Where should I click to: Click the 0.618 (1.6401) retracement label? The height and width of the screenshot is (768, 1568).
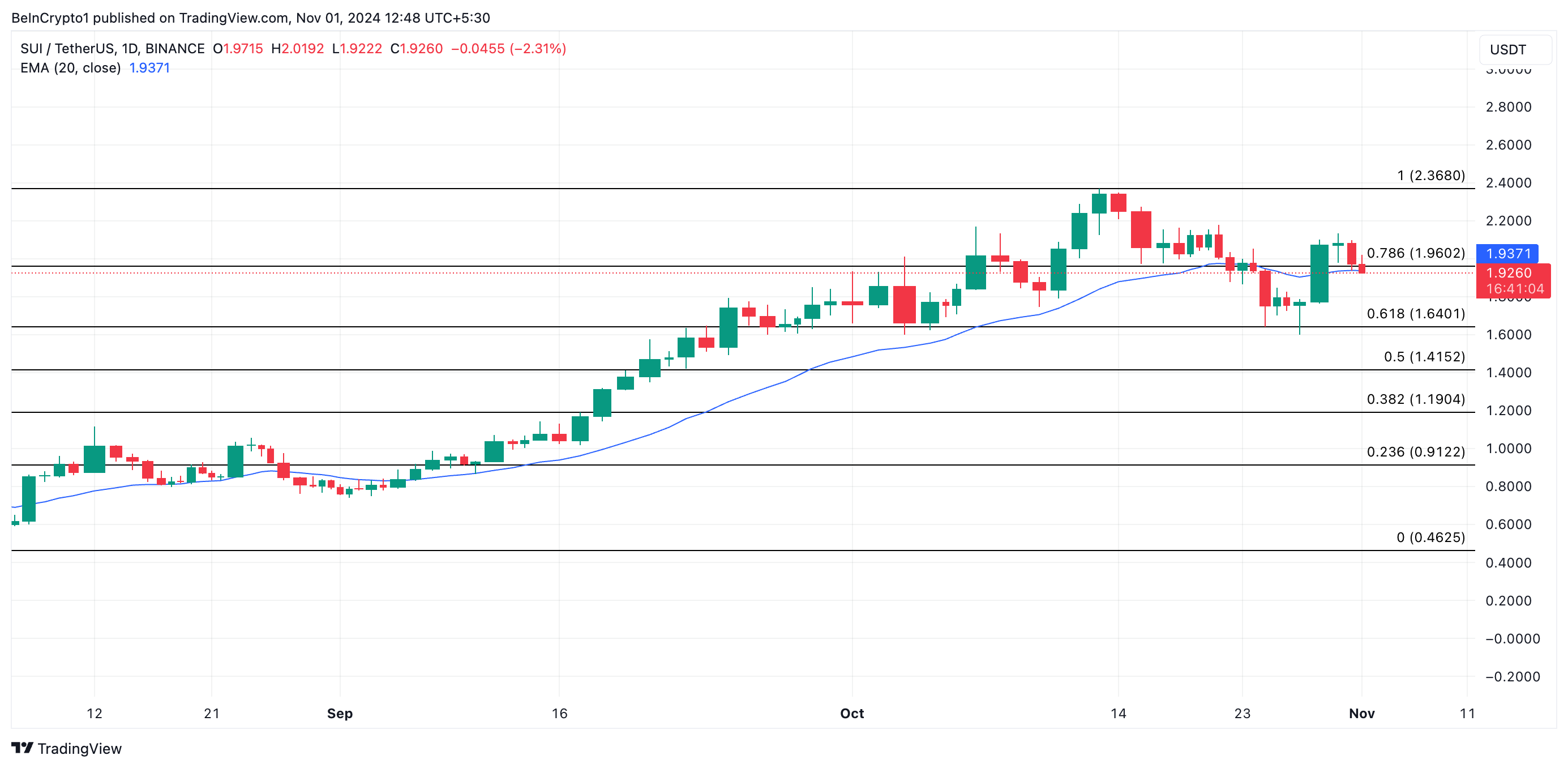(1415, 314)
